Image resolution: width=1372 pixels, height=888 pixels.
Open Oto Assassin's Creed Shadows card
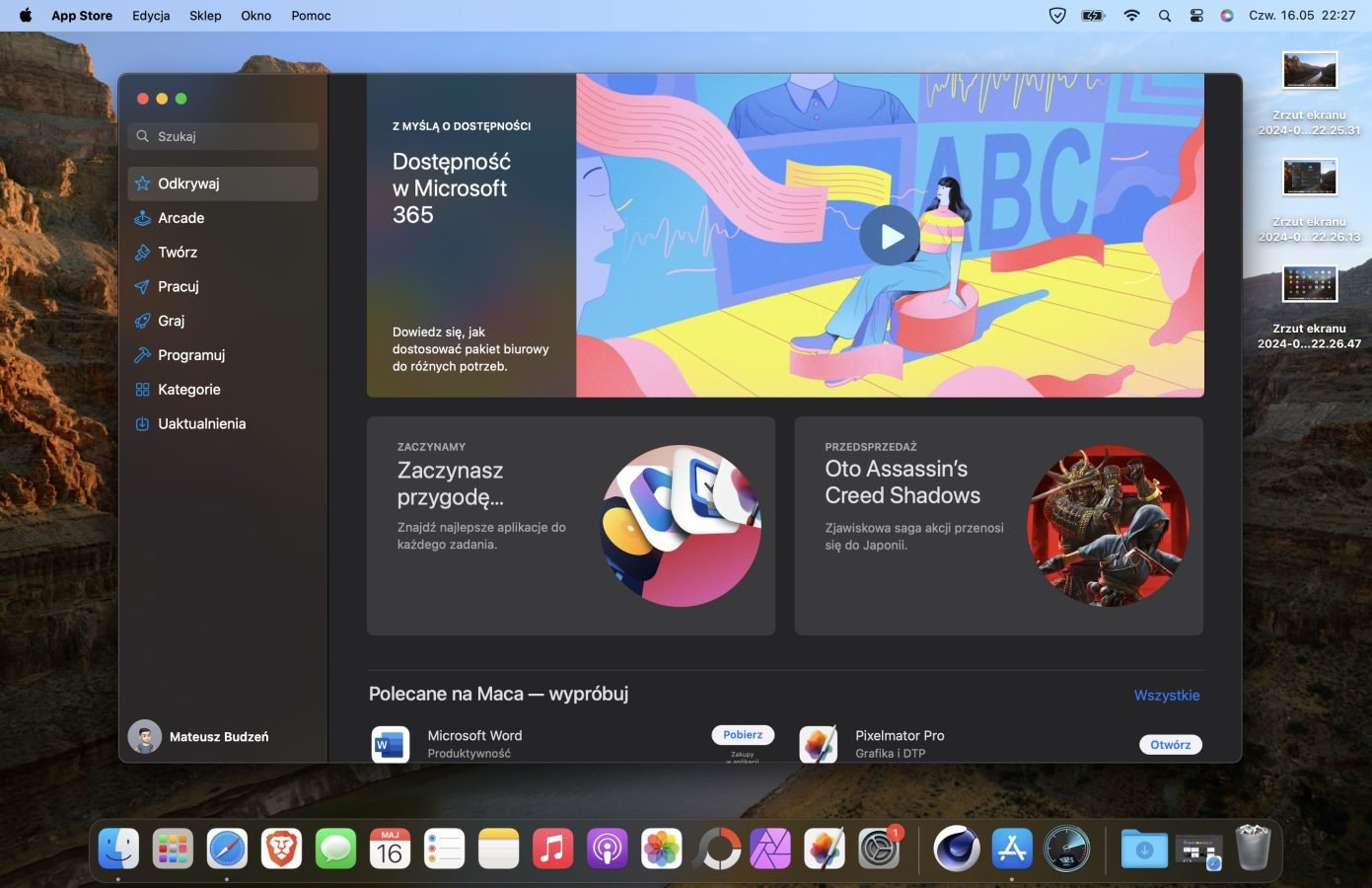click(x=998, y=526)
